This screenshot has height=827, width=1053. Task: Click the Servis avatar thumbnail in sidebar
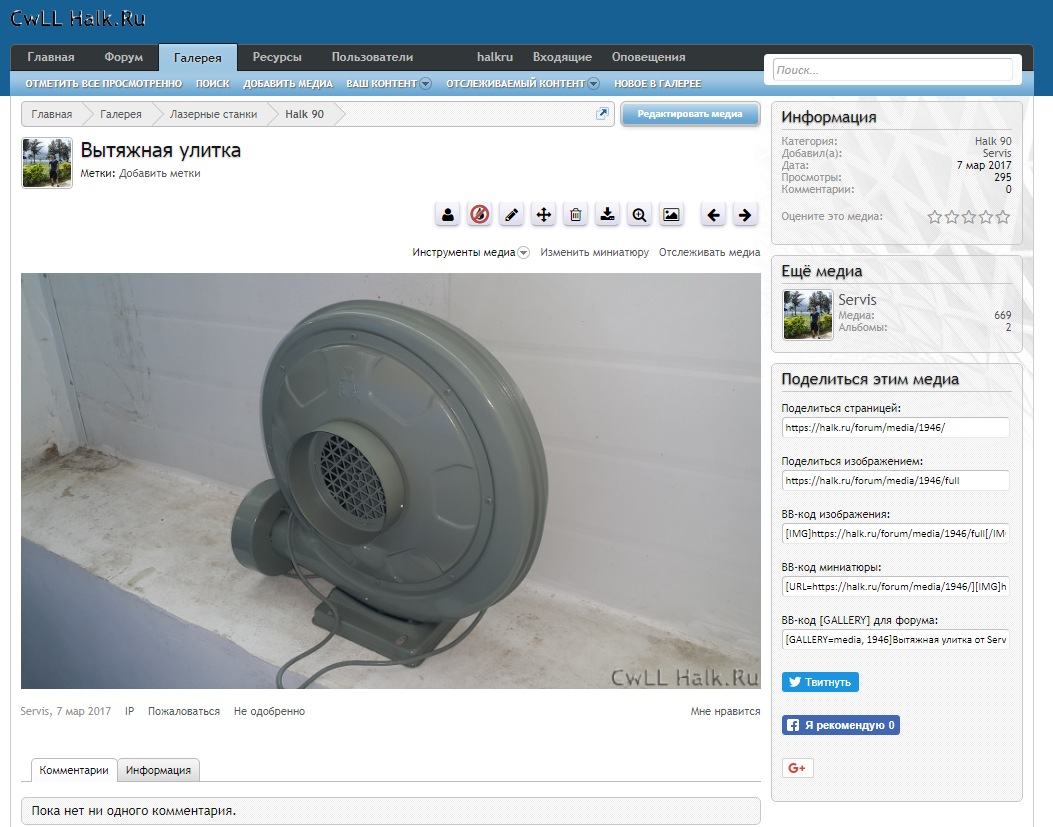pyautogui.click(x=807, y=315)
